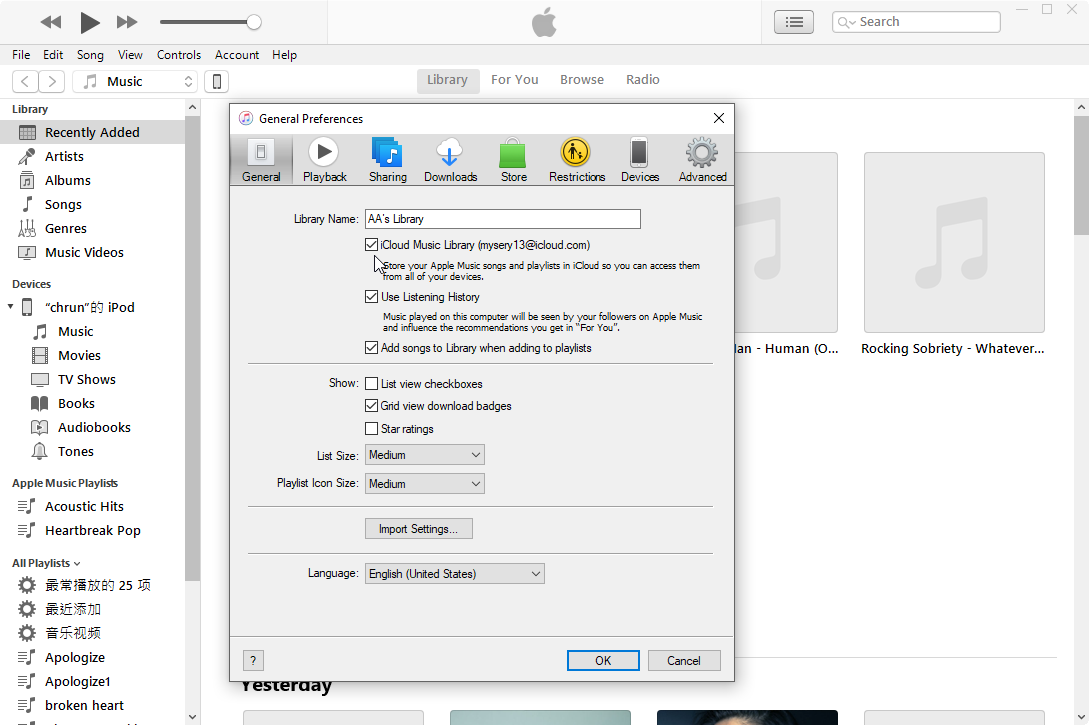The width and height of the screenshot is (1089, 725).
Task: Open the Downloads preferences pane
Action: point(450,160)
